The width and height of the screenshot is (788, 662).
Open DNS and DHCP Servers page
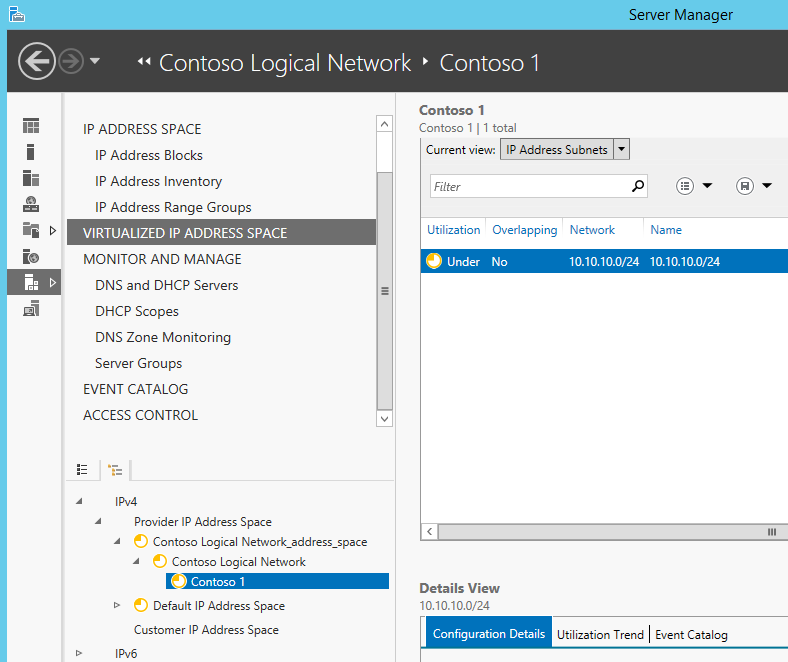(x=166, y=285)
